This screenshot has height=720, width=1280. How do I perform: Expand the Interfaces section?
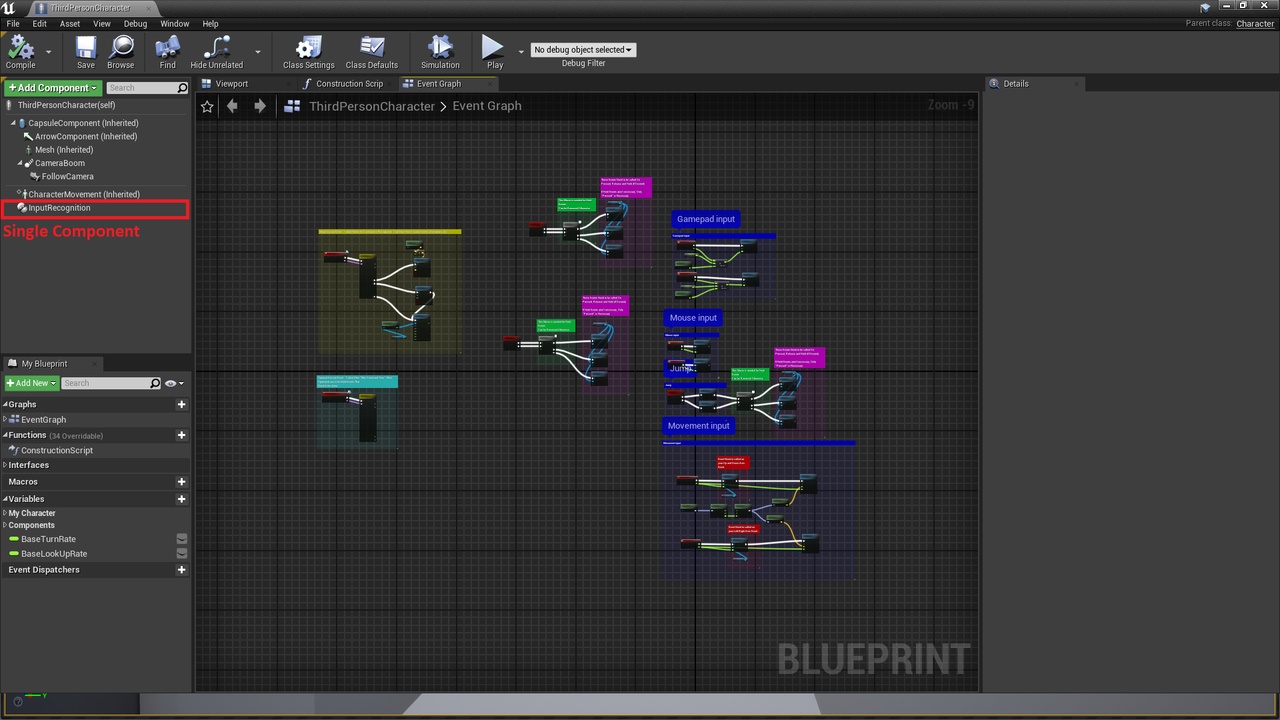(5, 465)
